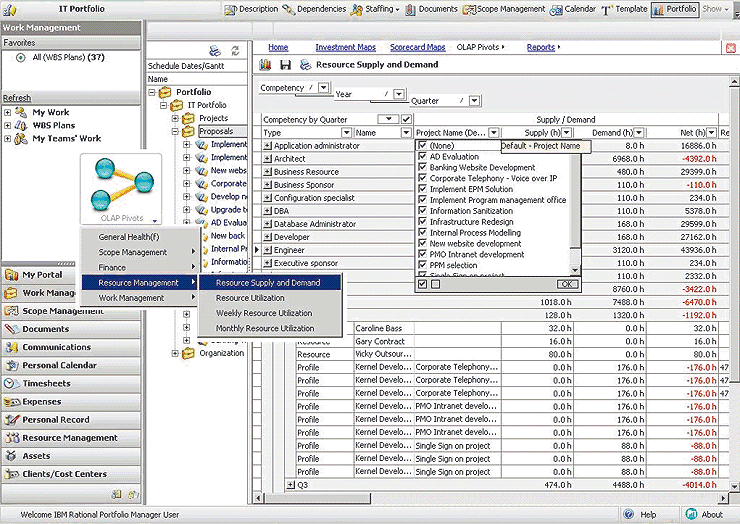Click the grid vertical scrollbar down arrow

pyautogui.click(x=734, y=486)
